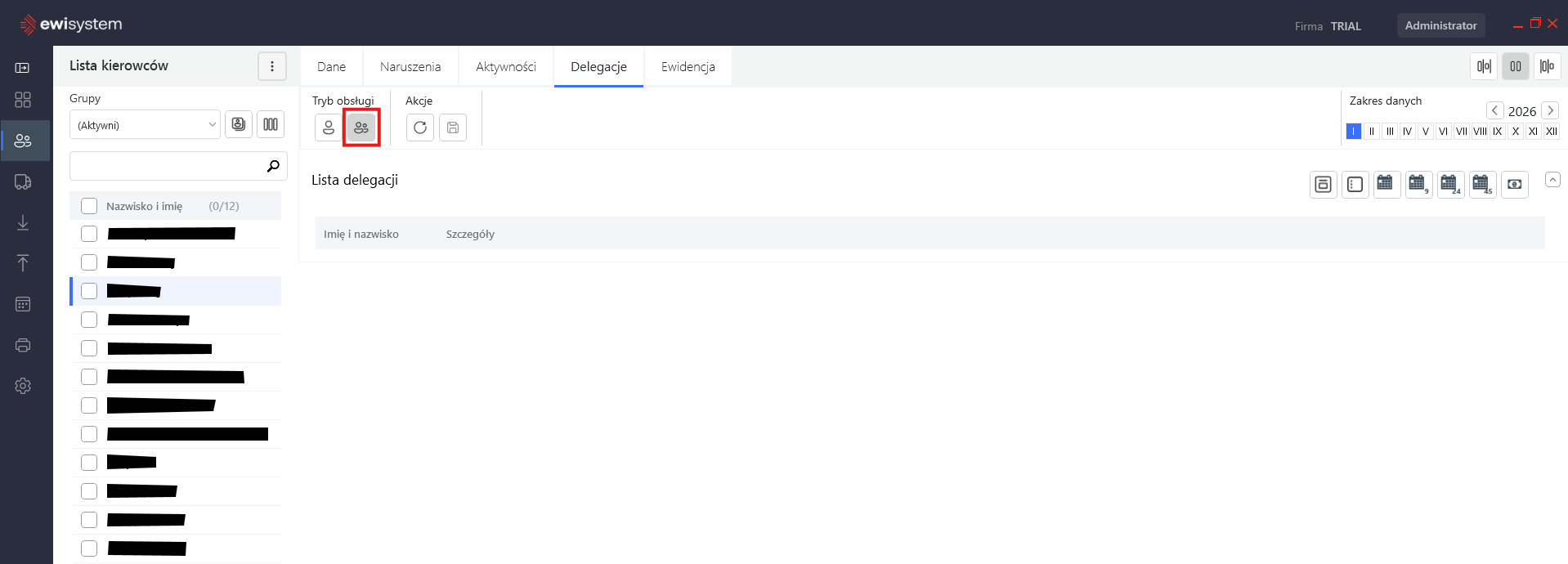Check the first driver's checkbox in list
The width and height of the screenshot is (1568, 564).
[x=89, y=234]
